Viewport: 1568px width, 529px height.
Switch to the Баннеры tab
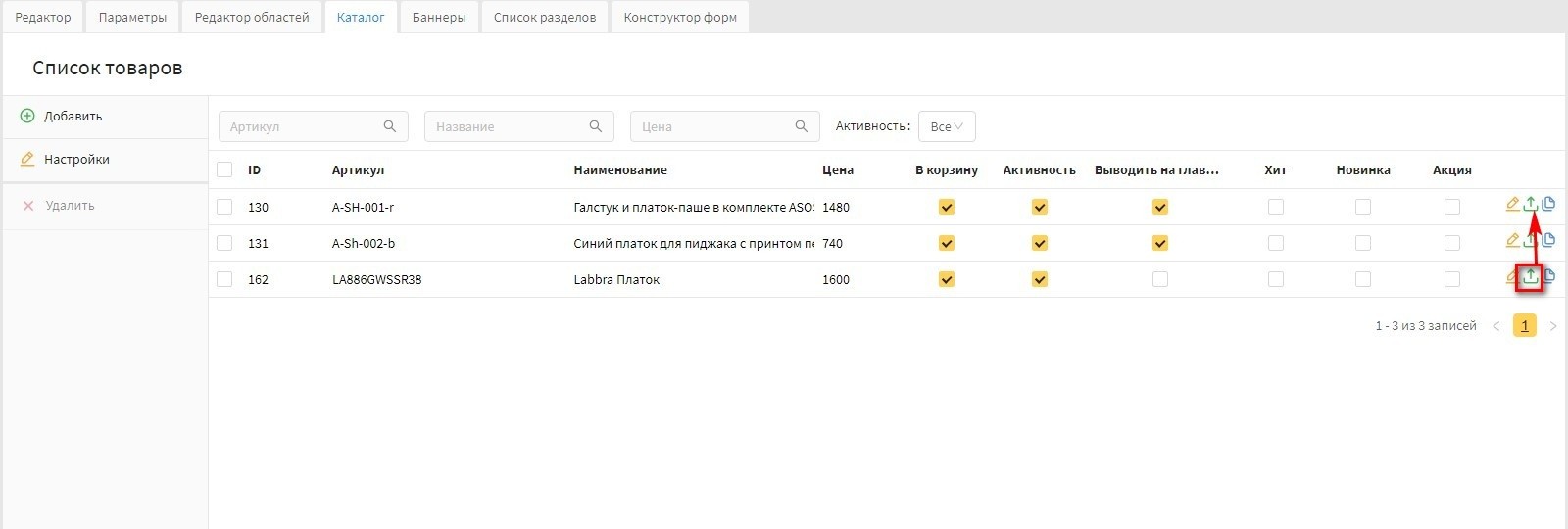pos(439,17)
